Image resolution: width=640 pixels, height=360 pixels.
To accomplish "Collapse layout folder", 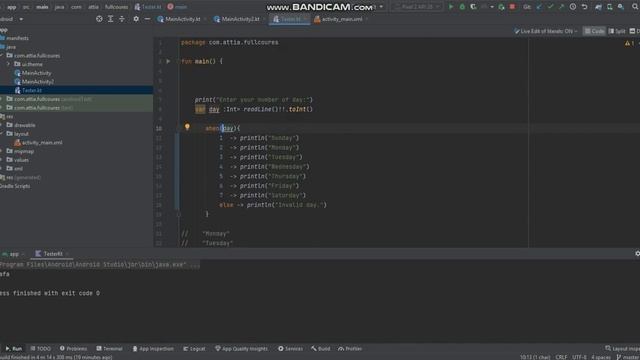I will 2,133.
